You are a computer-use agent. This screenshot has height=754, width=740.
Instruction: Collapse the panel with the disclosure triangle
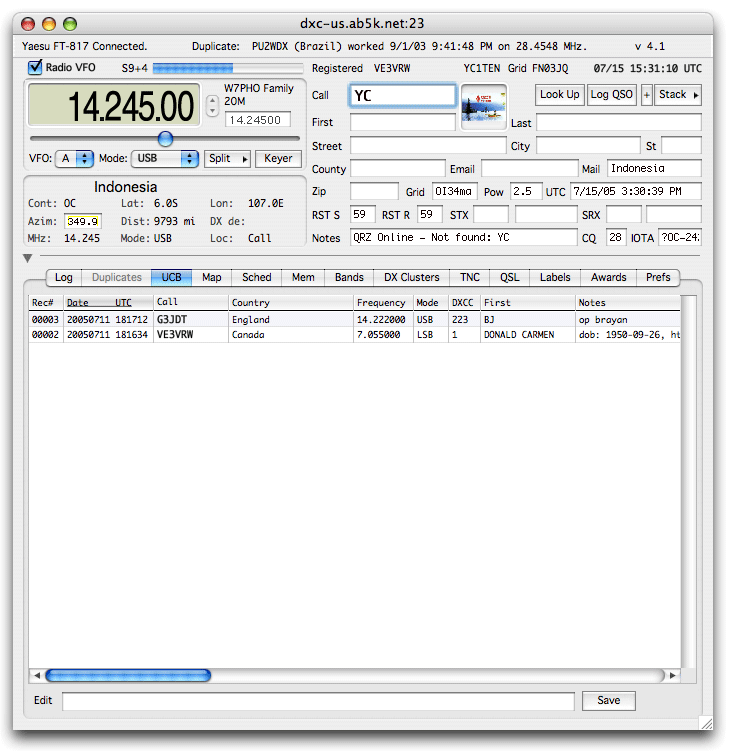coord(28,258)
